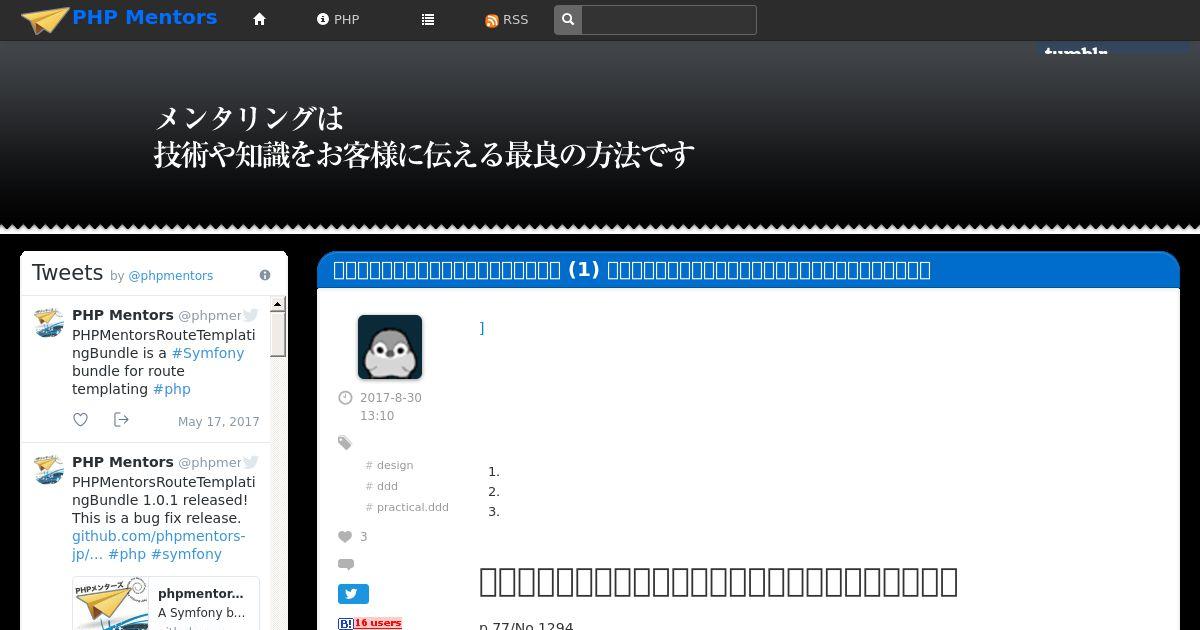Screen dimensions: 1200x630
Task: Open the PHP Mentors site title link
Action: (x=145, y=18)
